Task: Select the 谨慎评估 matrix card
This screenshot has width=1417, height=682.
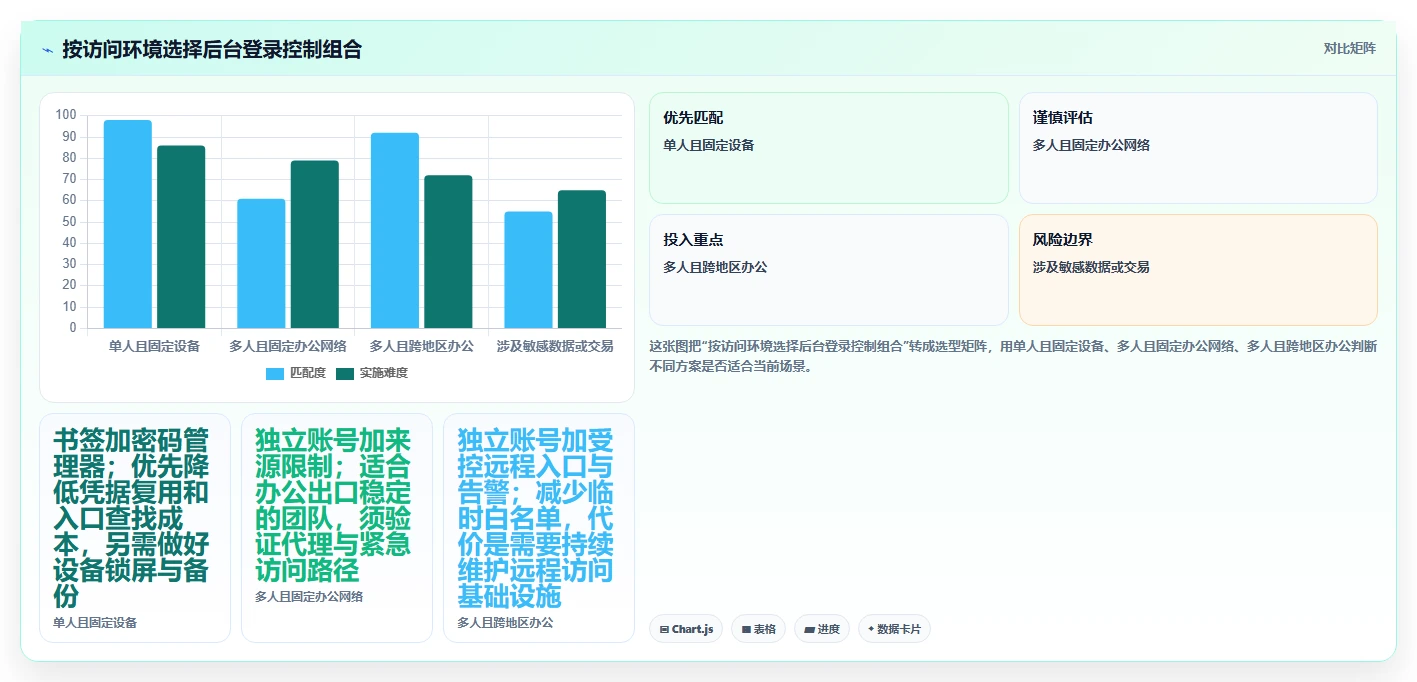Action: tap(1198, 148)
